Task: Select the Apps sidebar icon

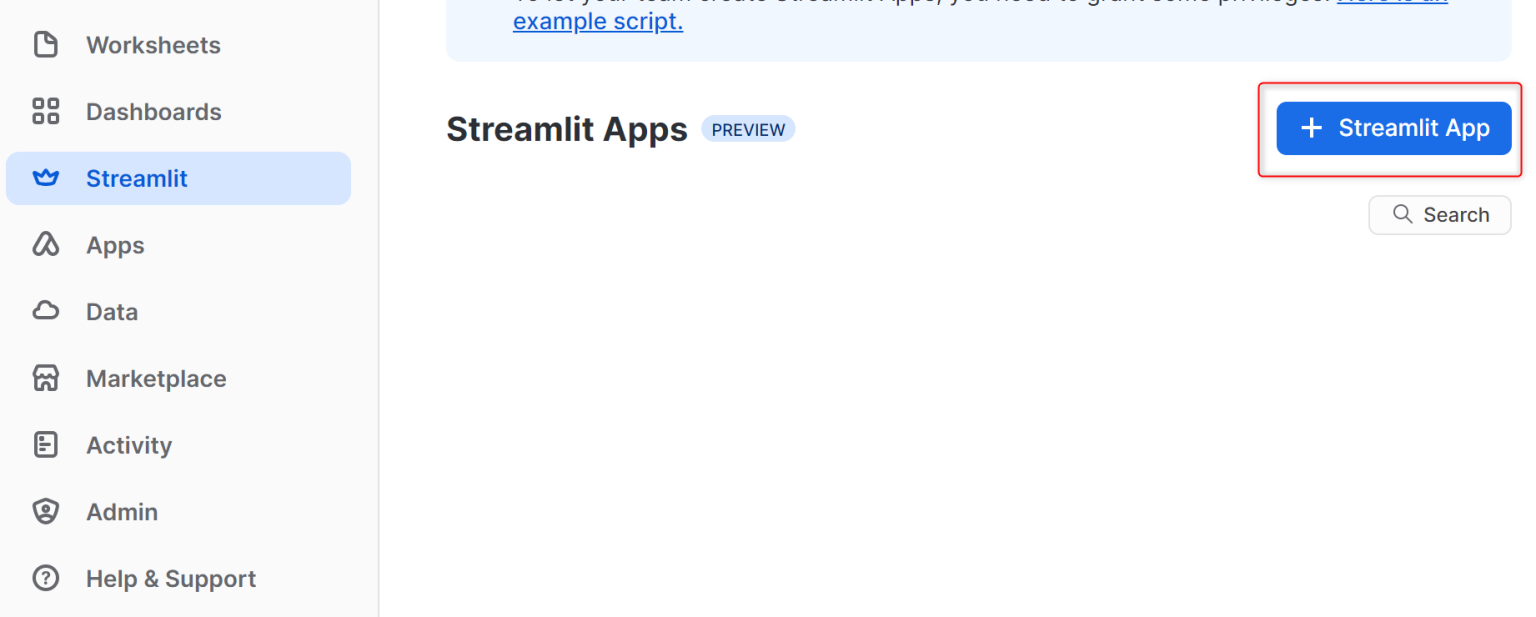Action: point(46,244)
